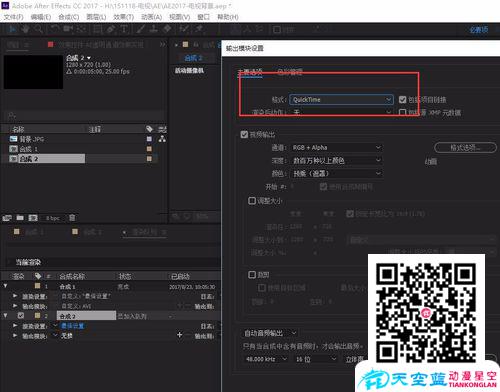Open the post-render action dropdown
This screenshot has width=500, height=392.
coord(341,112)
